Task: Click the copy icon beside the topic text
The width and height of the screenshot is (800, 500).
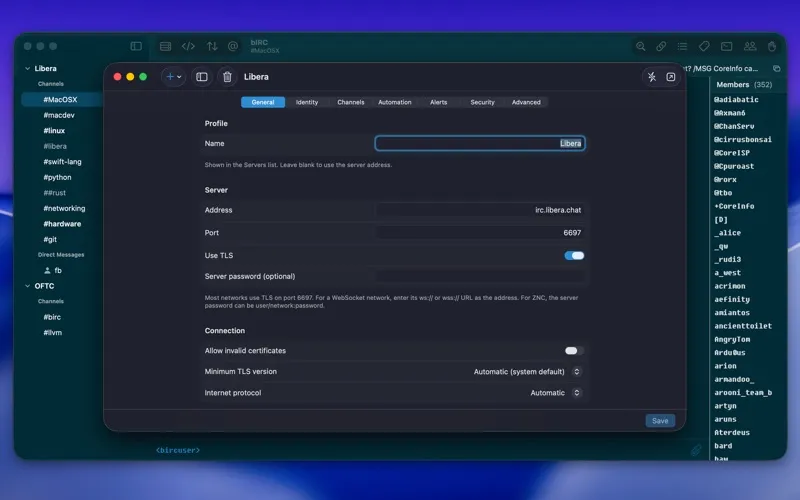Action: (777, 68)
